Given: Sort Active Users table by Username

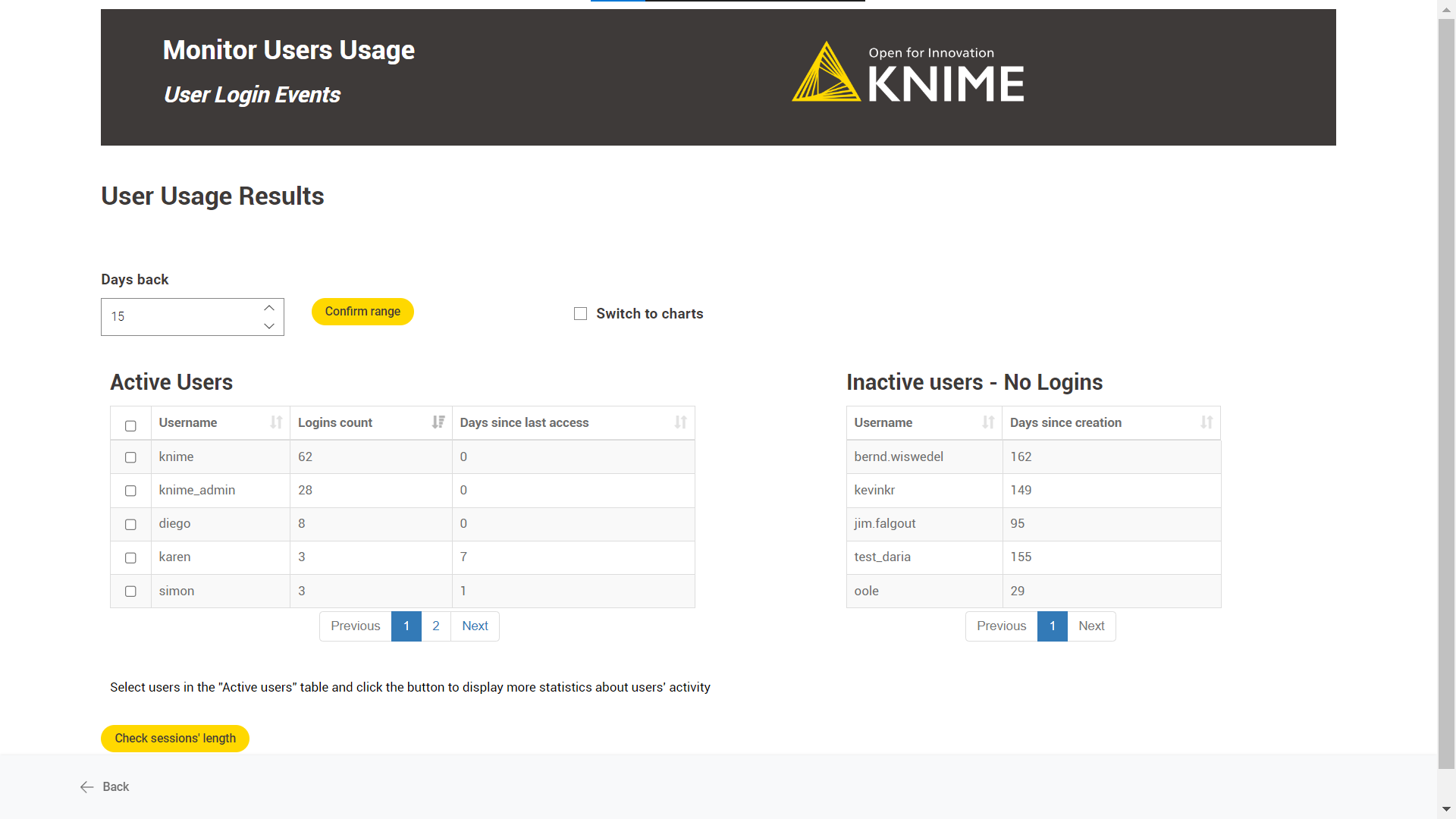Looking at the screenshot, I should pyautogui.click(x=276, y=422).
